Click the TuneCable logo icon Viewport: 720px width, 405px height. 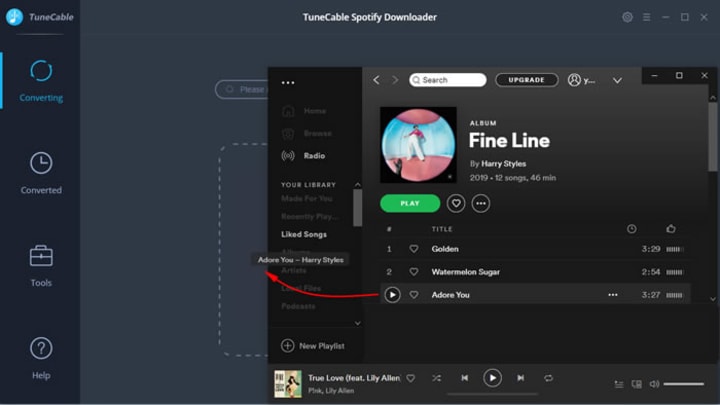coord(14,17)
